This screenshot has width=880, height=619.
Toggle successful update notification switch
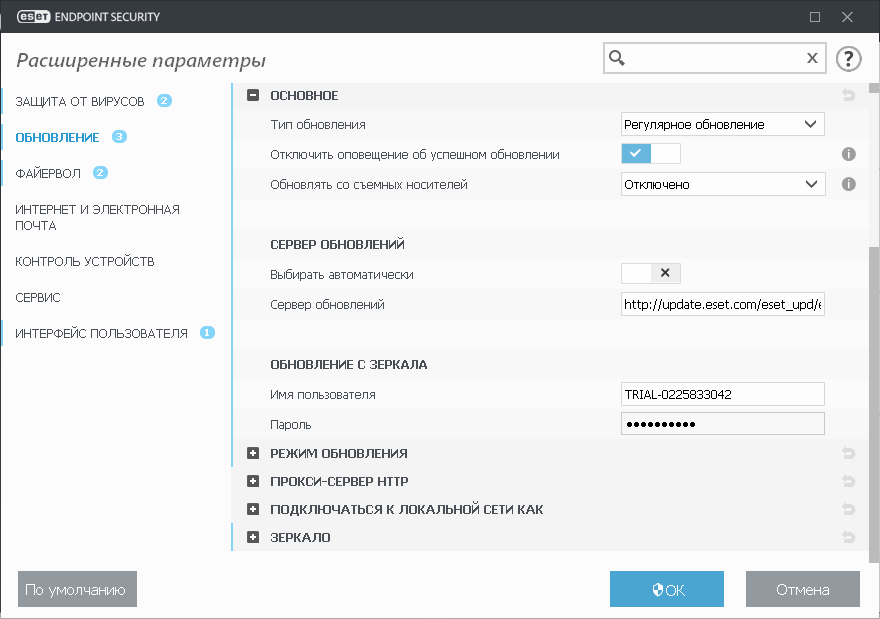point(651,154)
